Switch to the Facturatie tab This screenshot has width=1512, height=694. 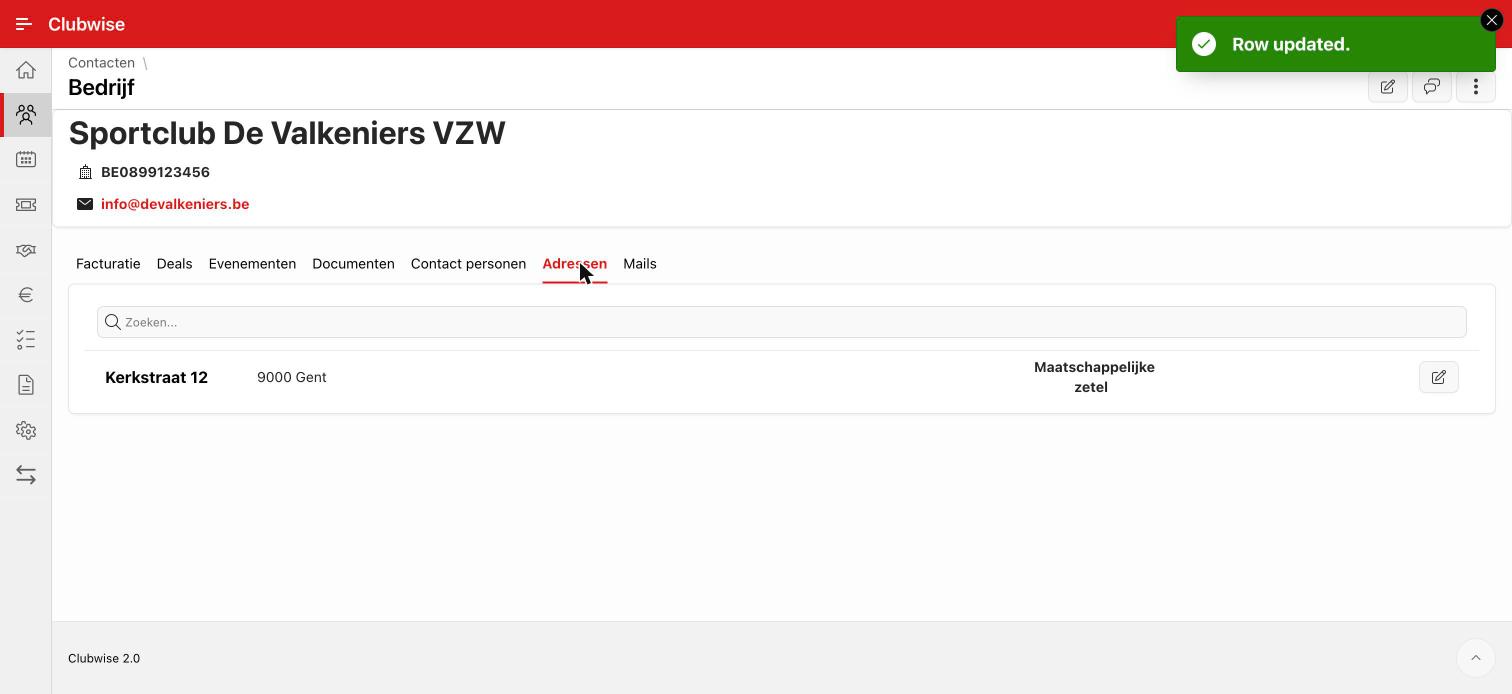tap(108, 264)
